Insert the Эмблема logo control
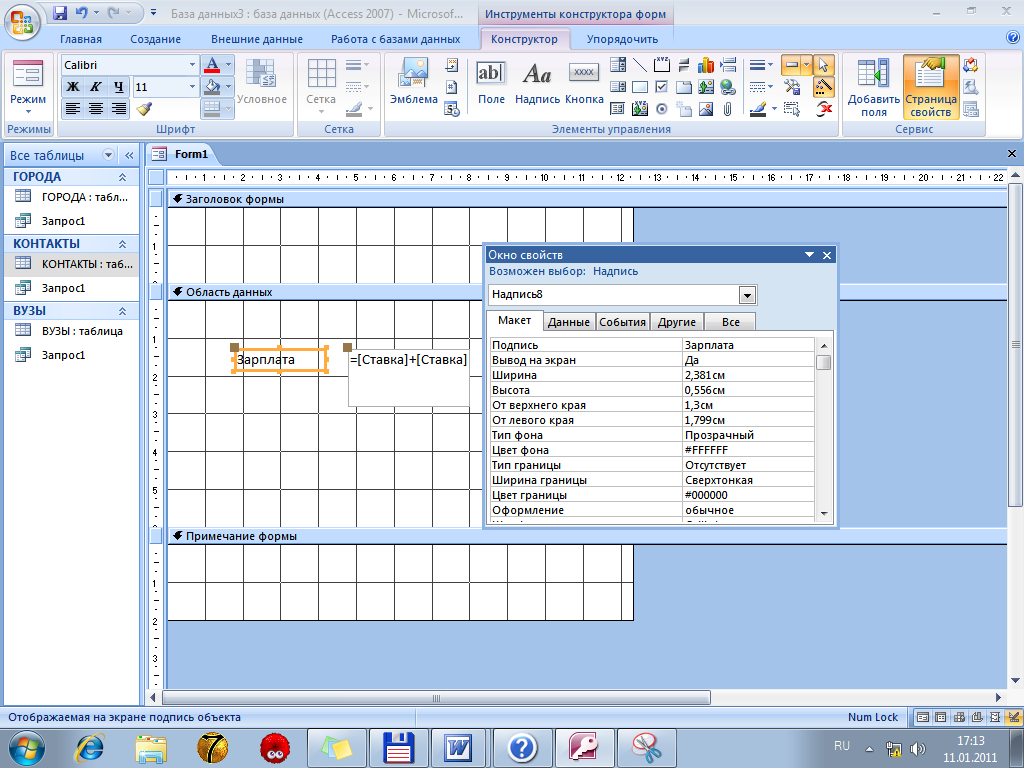Image resolution: width=1024 pixels, height=768 pixels. tap(413, 82)
